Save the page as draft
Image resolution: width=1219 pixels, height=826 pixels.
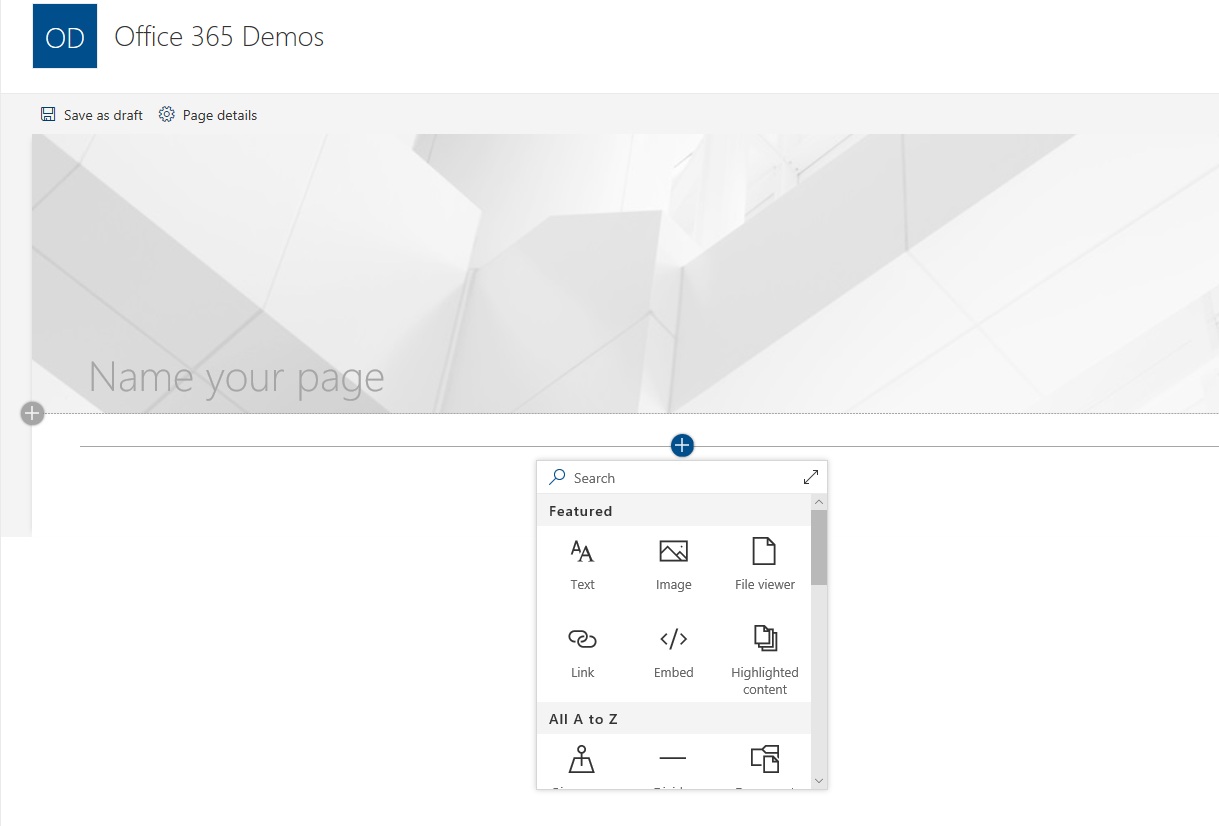tap(92, 115)
